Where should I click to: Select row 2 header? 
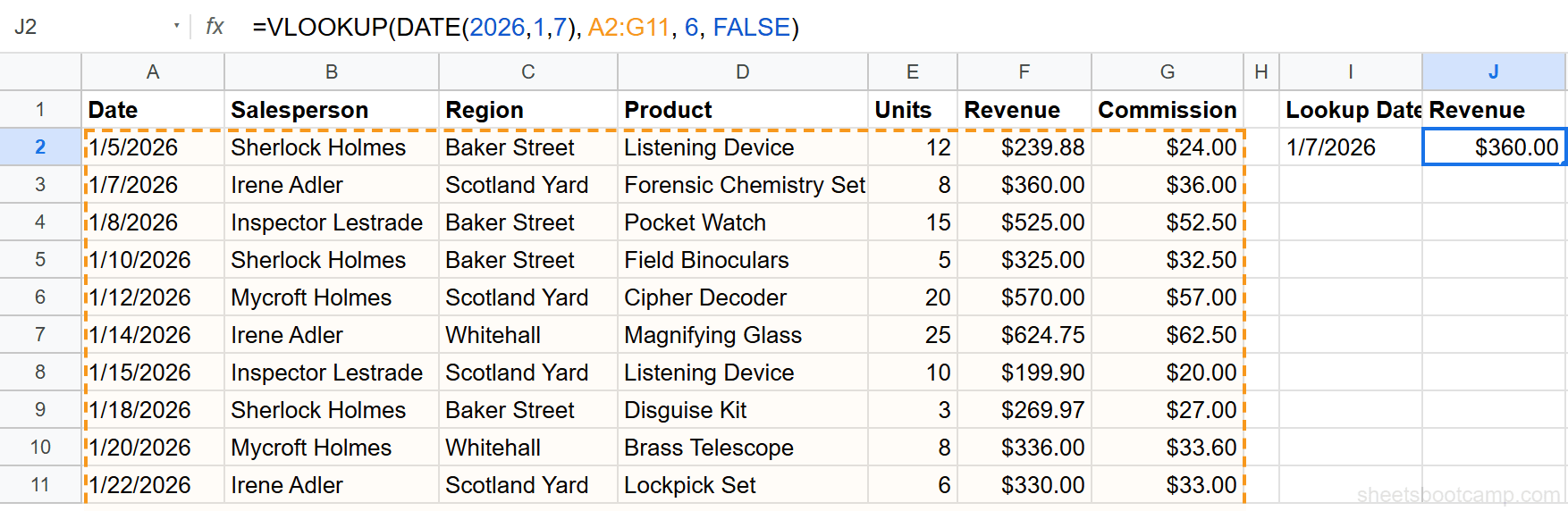[40, 147]
